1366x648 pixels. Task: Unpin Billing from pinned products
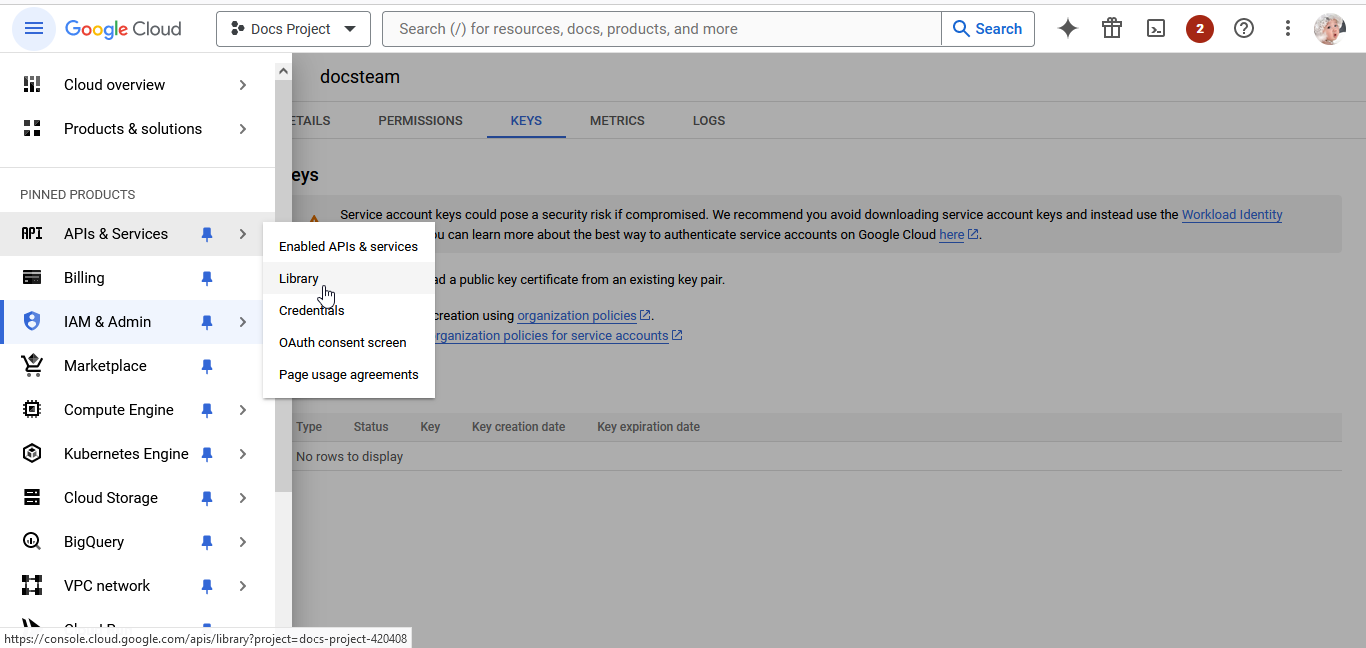click(x=207, y=278)
